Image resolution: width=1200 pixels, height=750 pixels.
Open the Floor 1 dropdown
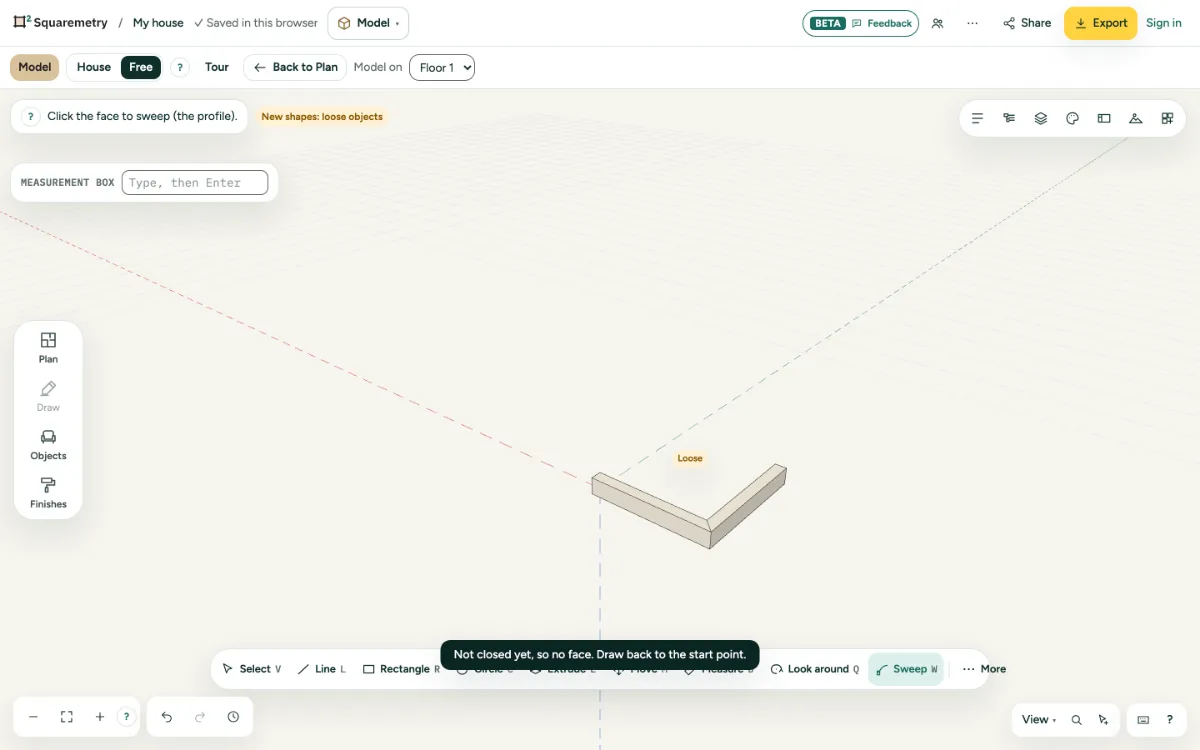[x=442, y=68]
